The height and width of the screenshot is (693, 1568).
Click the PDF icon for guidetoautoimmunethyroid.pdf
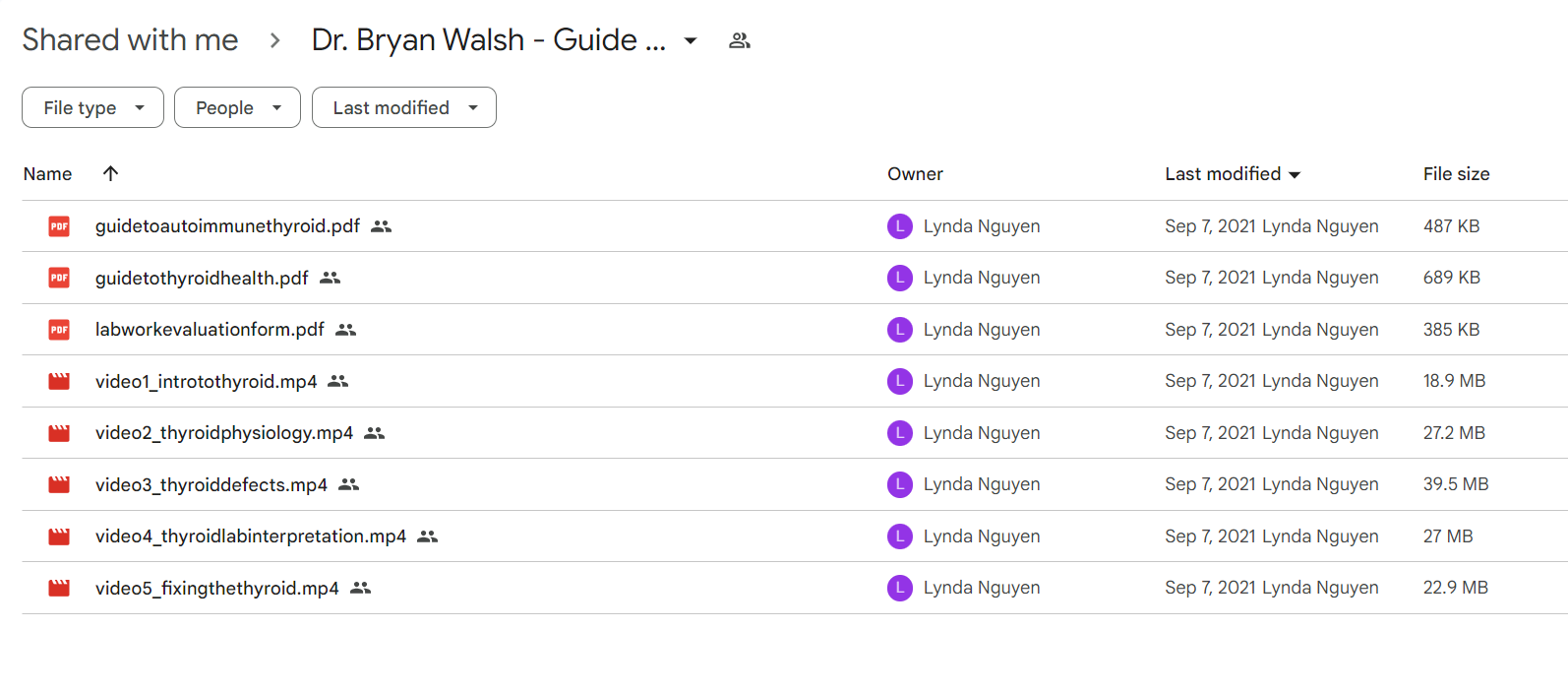pos(59,226)
